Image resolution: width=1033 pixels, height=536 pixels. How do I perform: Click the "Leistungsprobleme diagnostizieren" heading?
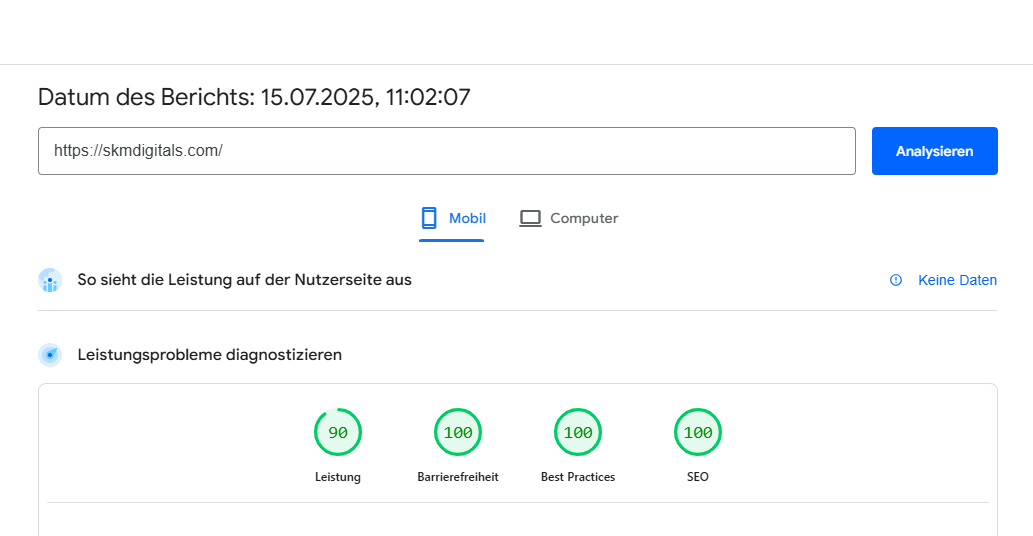210,355
